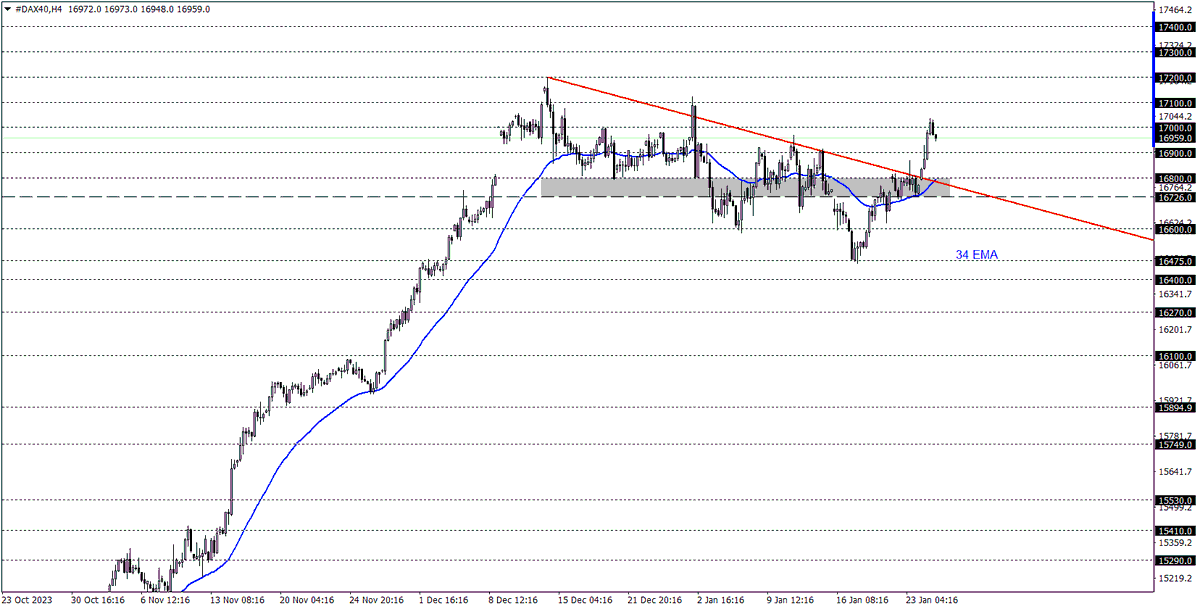Click the '15 Dec 04:16' time label
This screenshot has width=1200, height=609.
click(x=585, y=600)
